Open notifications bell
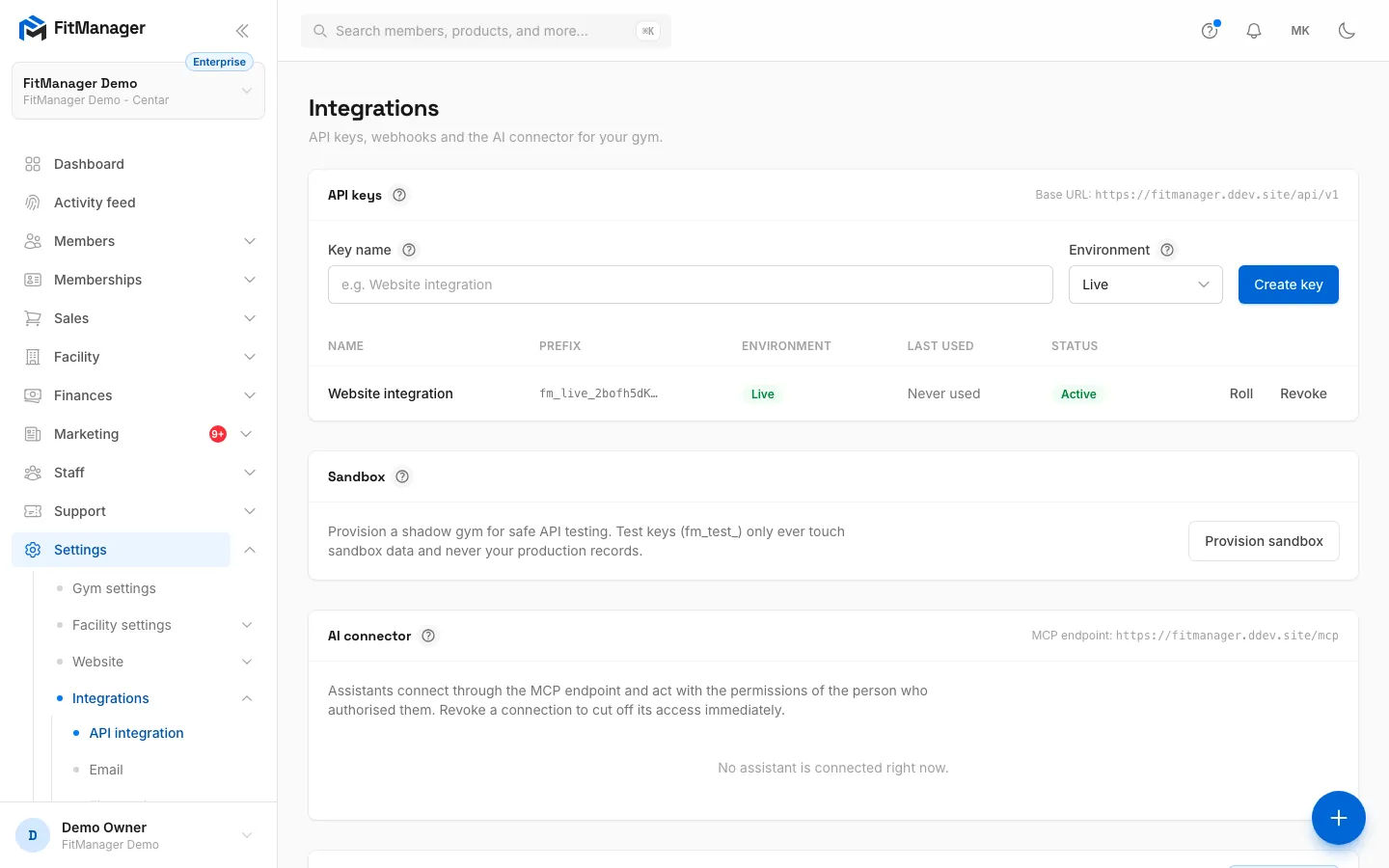The height and width of the screenshot is (868, 1389). [x=1254, y=31]
